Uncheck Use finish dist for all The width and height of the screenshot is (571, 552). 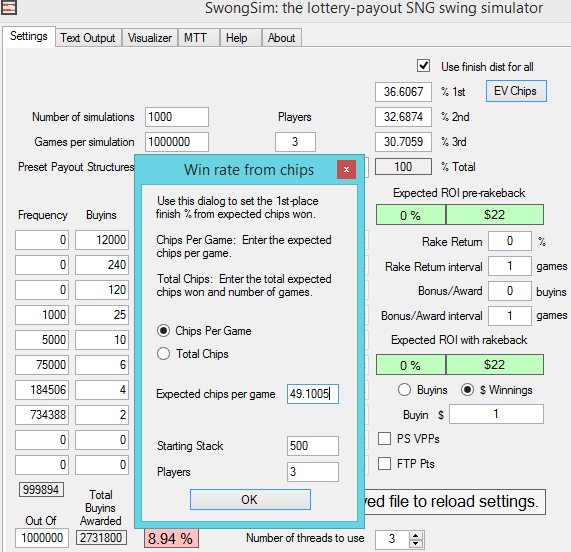pyautogui.click(x=424, y=66)
